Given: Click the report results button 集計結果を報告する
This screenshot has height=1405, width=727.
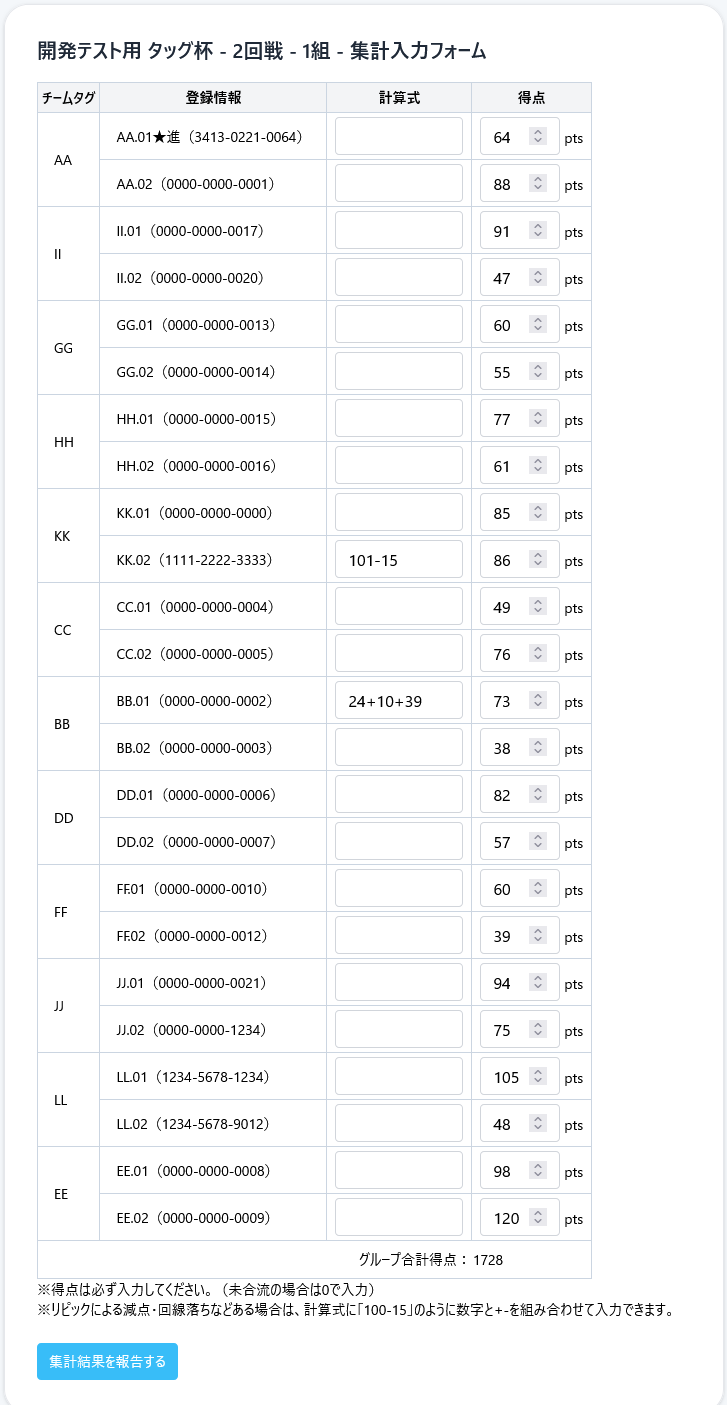Looking at the screenshot, I should 107,1361.
